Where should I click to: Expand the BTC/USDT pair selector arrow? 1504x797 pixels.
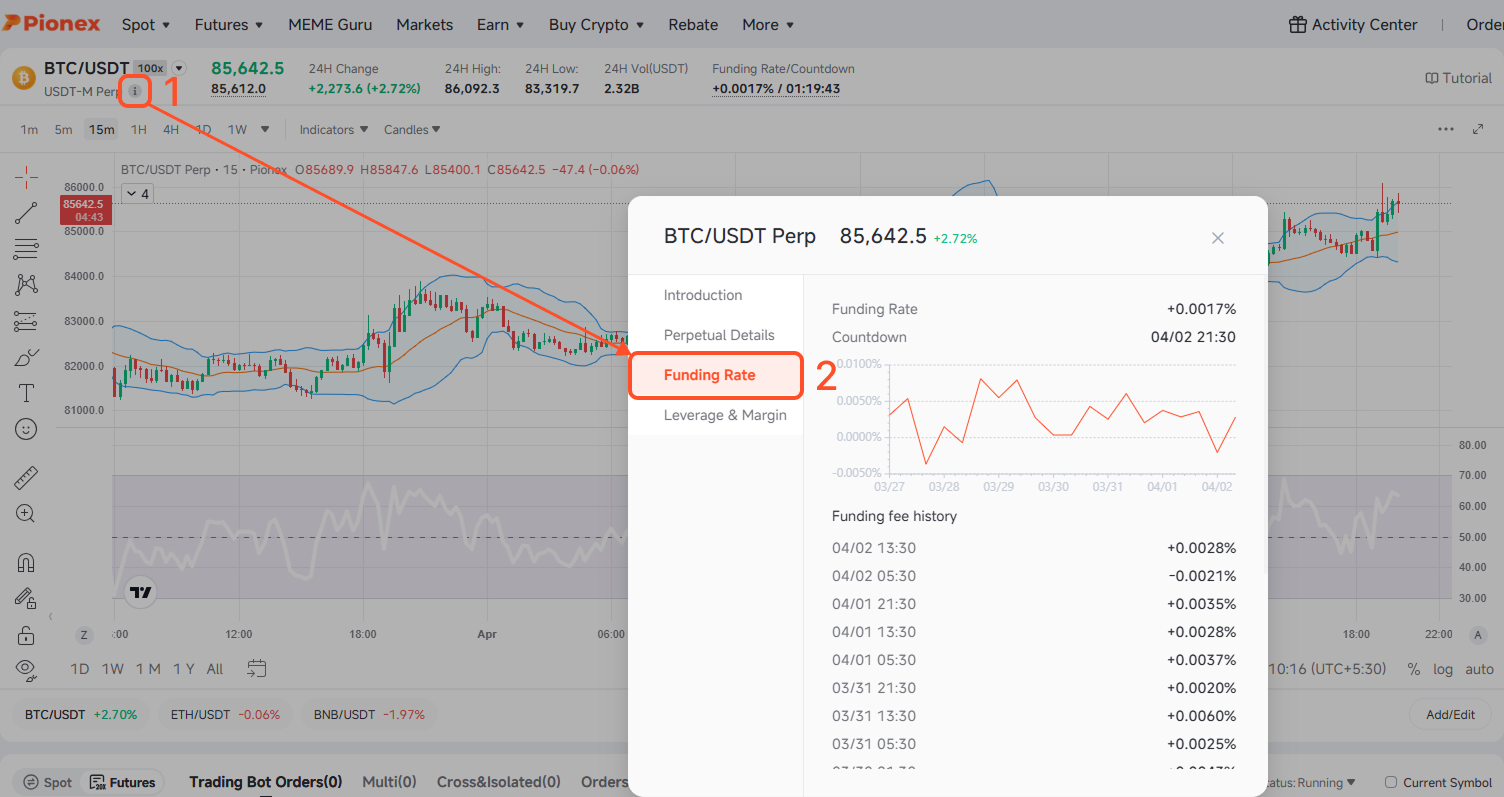[x=179, y=68]
